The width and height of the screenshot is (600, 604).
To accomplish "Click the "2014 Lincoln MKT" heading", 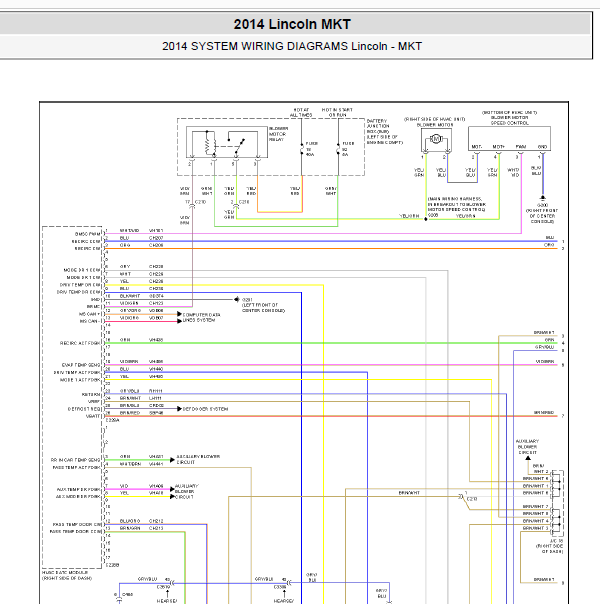I will (x=292, y=24).
